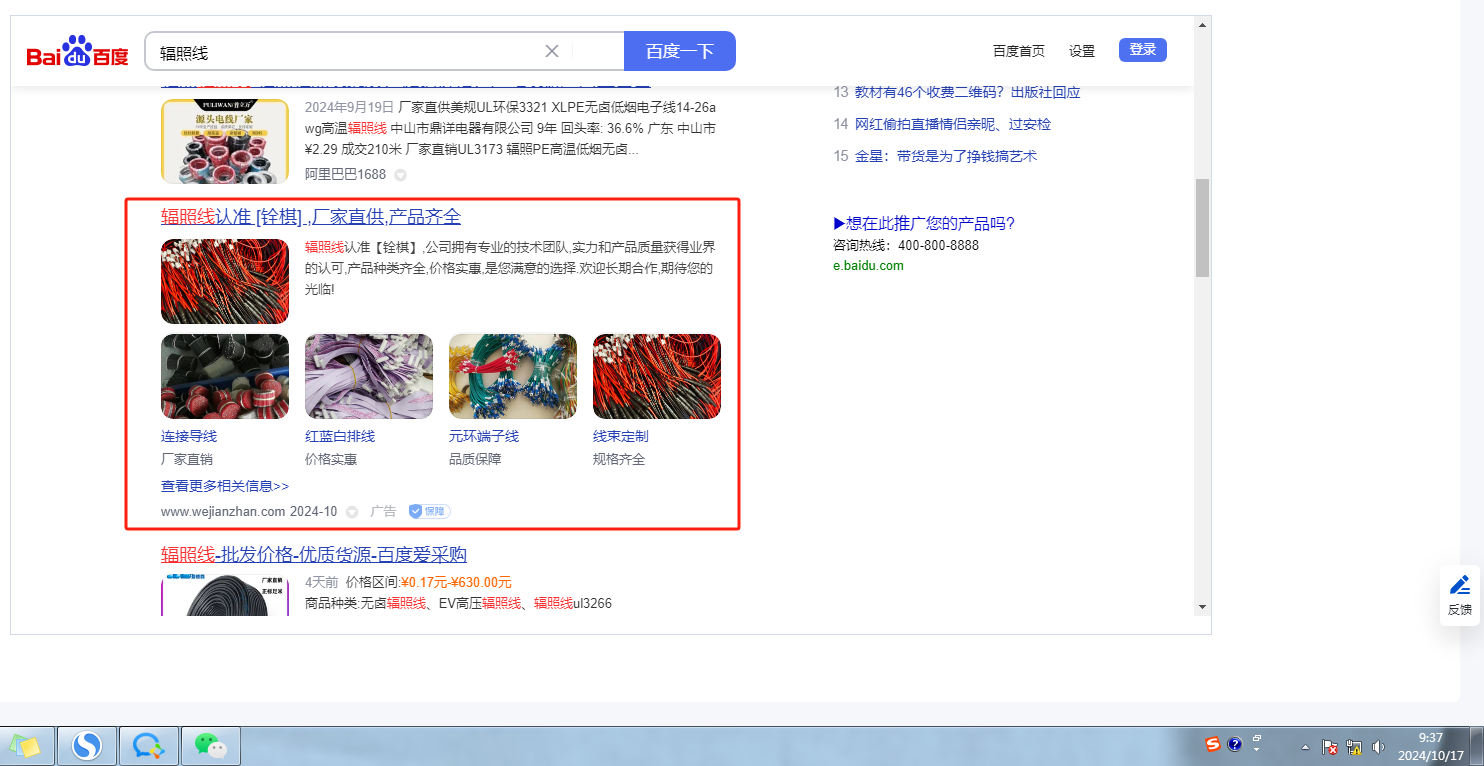Click the 连接导线 link text
This screenshot has width=1484, height=766.
pyautogui.click(x=189, y=436)
